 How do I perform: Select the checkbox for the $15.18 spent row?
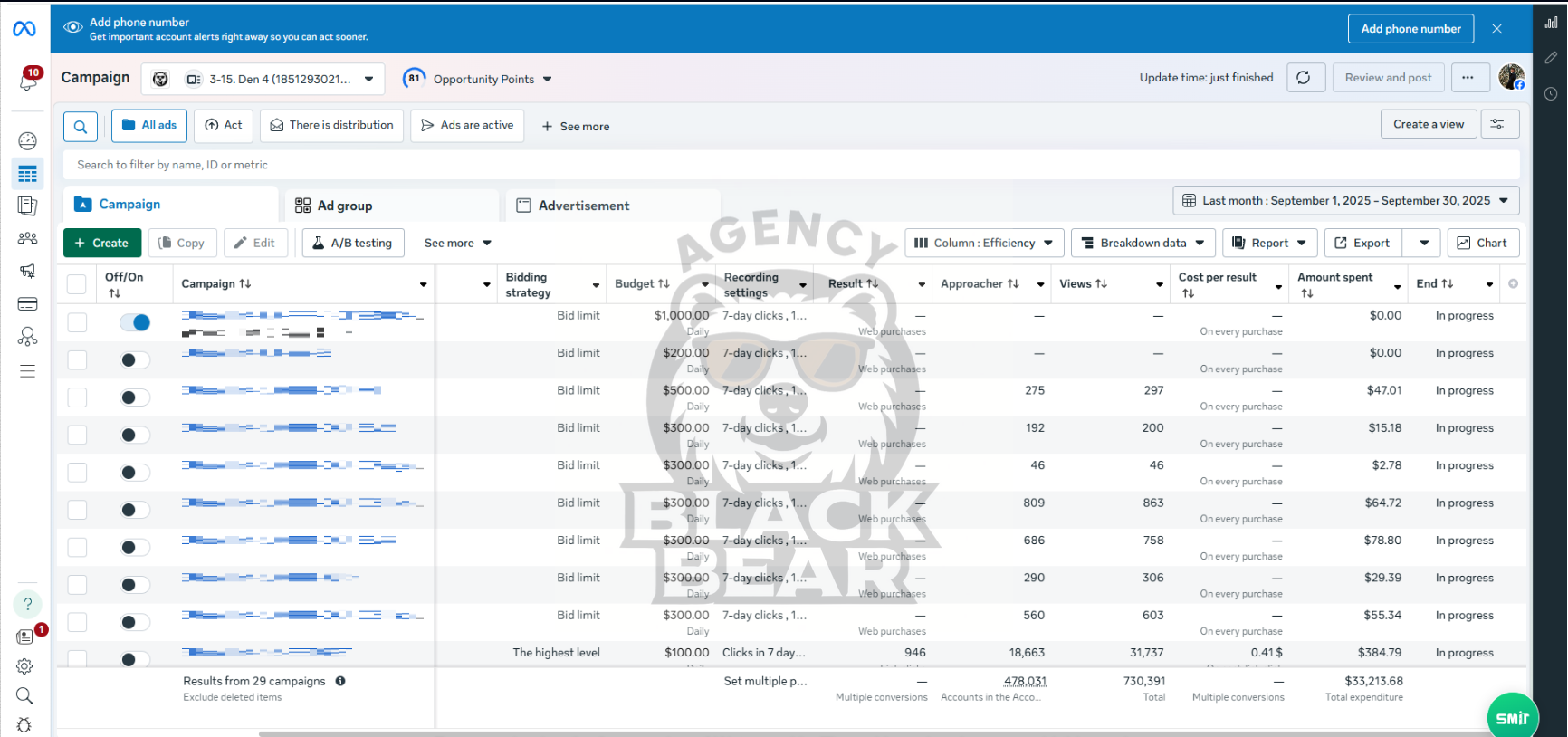77,435
